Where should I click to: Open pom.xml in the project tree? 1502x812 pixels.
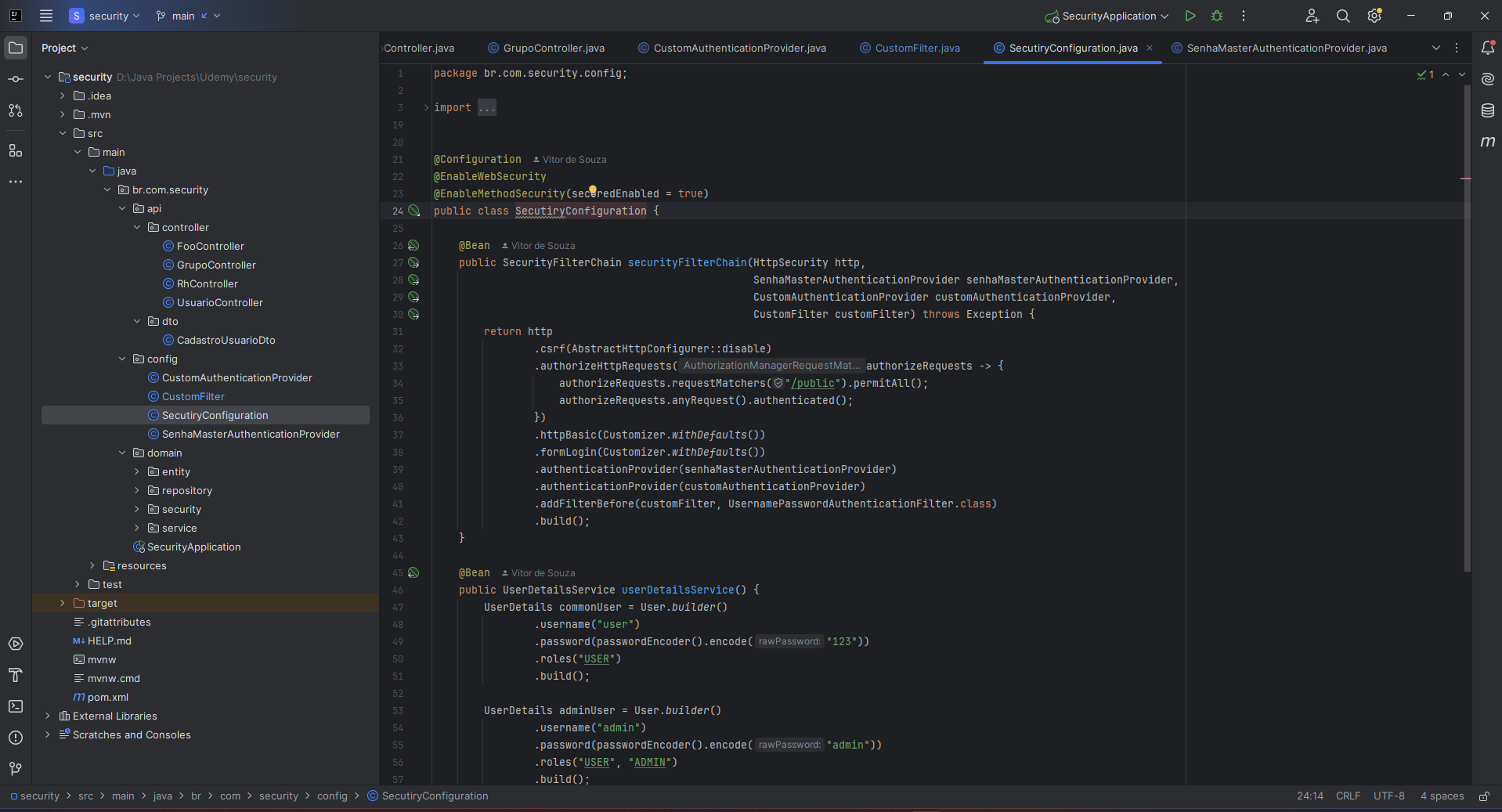click(107, 698)
